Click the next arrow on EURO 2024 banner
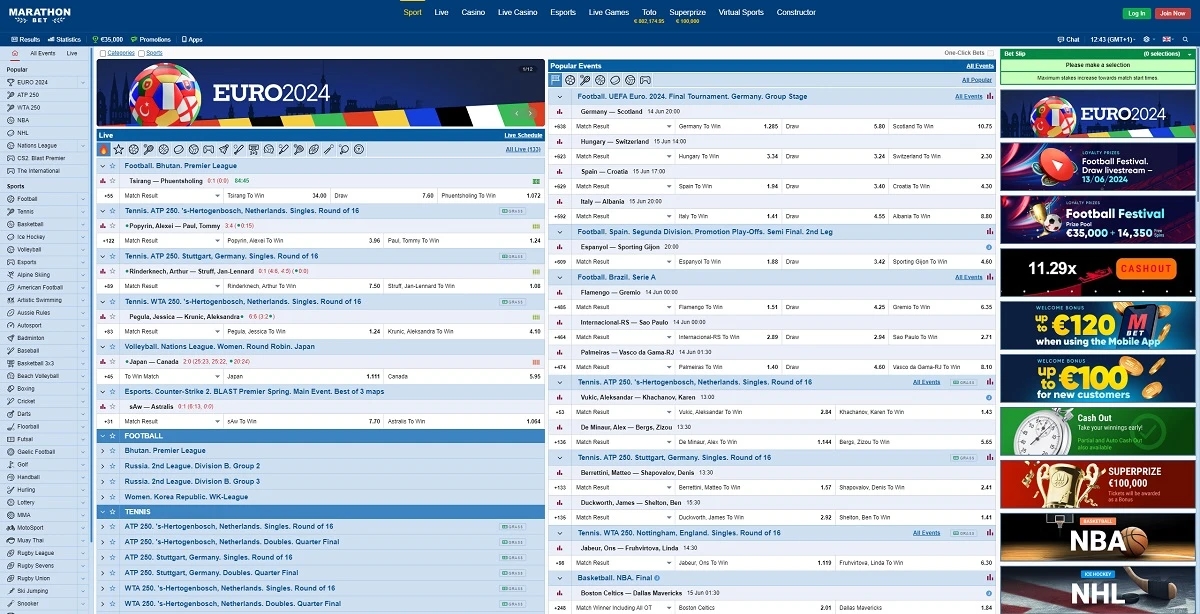Viewport: 1200px width, 614px height. 530,113
